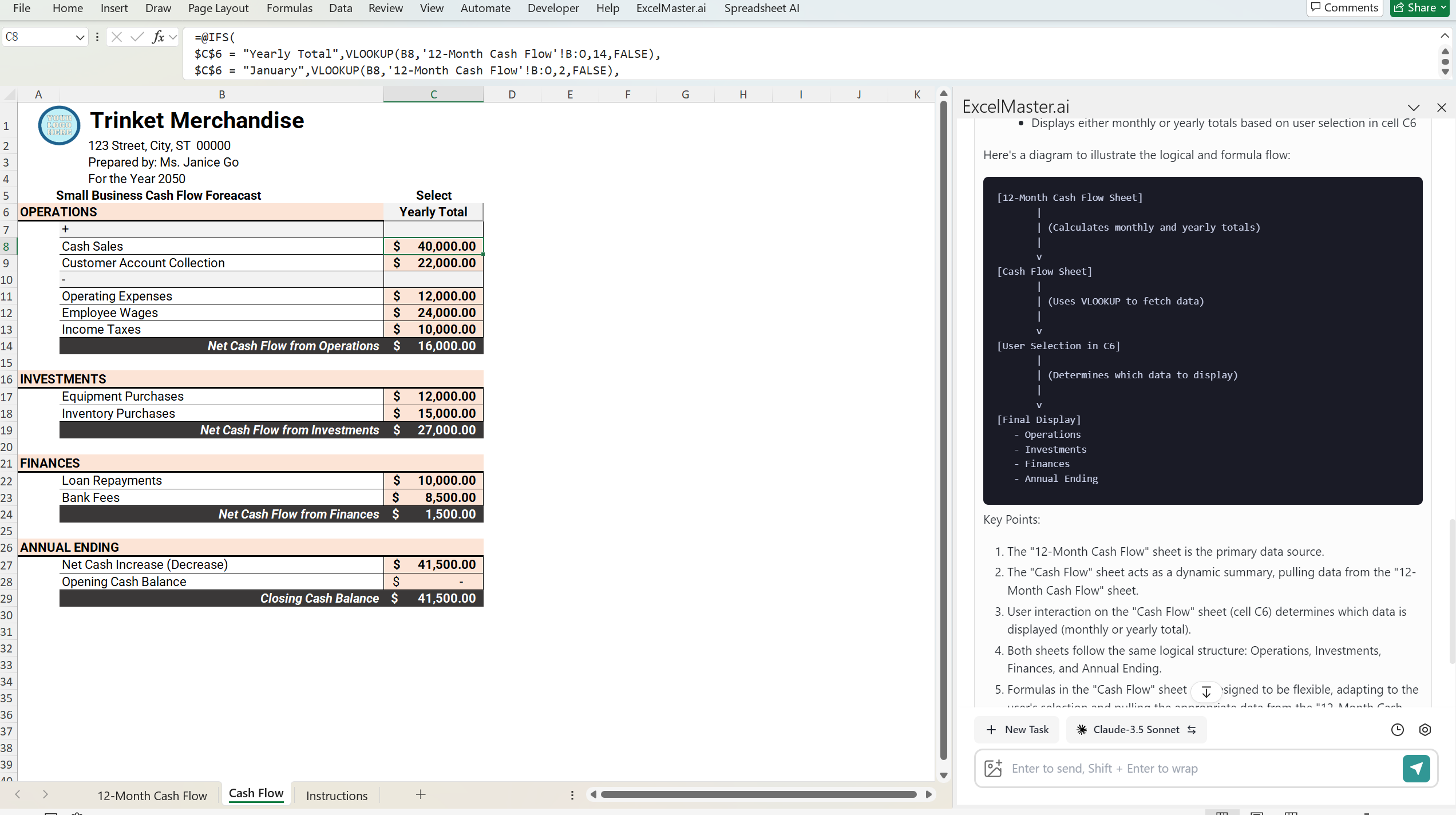Screen dimensions: 1456x815
Task: Open ExcelMaster settings with the gear icon
Action: (1425, 730)
